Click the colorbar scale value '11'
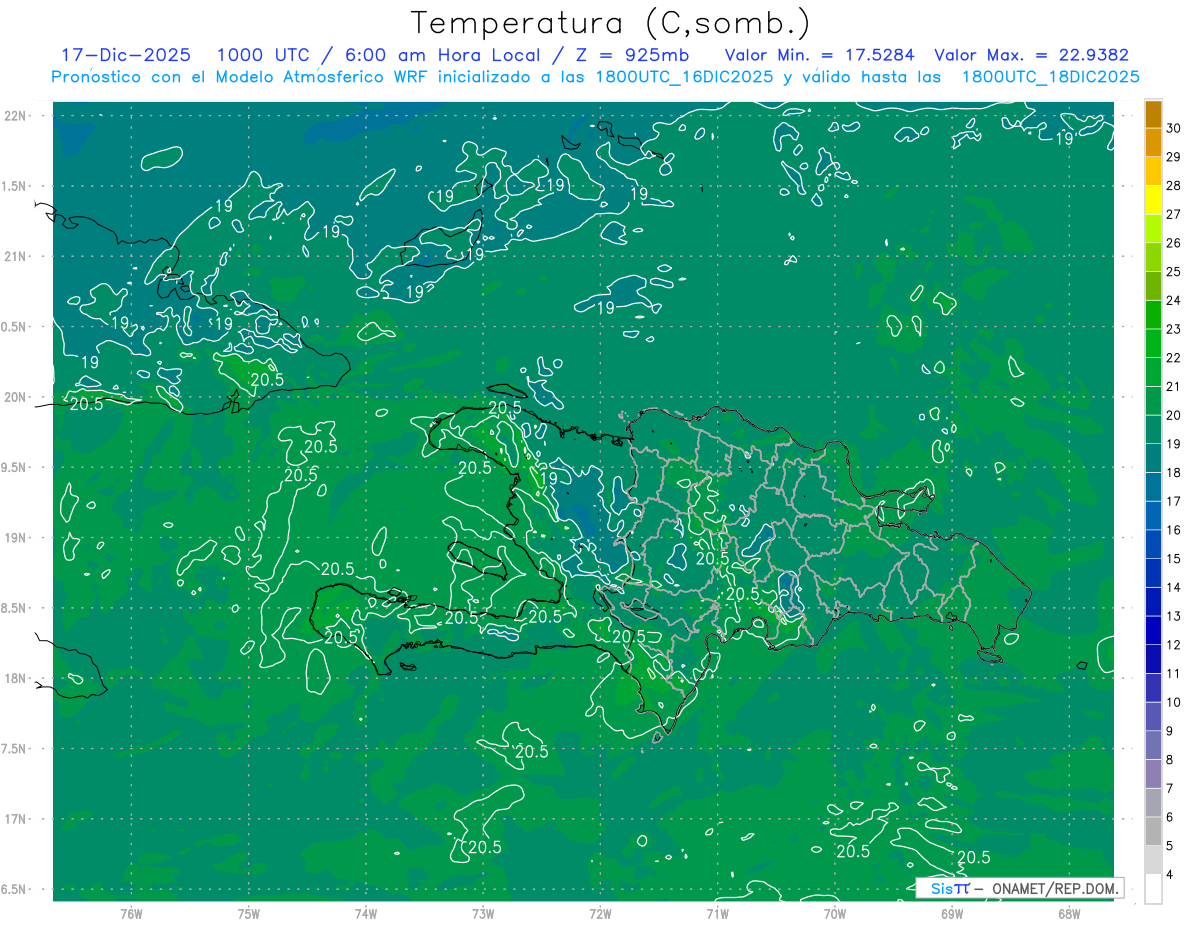 tap(1173, 674)
